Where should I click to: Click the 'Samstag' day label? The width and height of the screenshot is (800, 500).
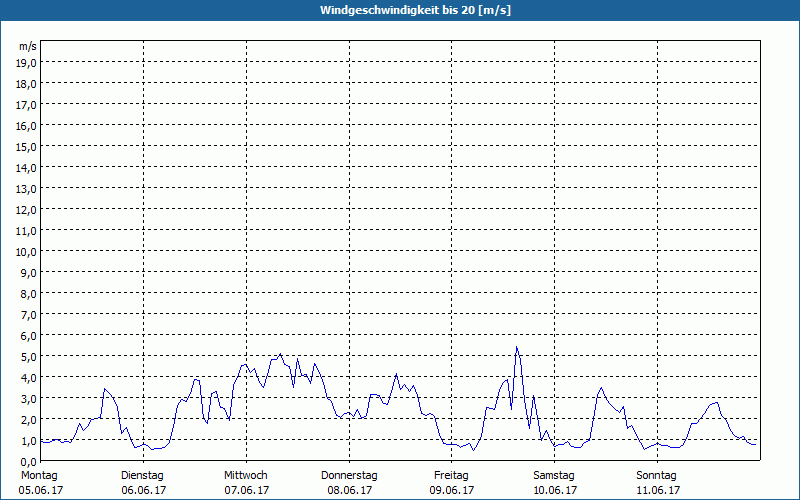click(x=554, y=476)
